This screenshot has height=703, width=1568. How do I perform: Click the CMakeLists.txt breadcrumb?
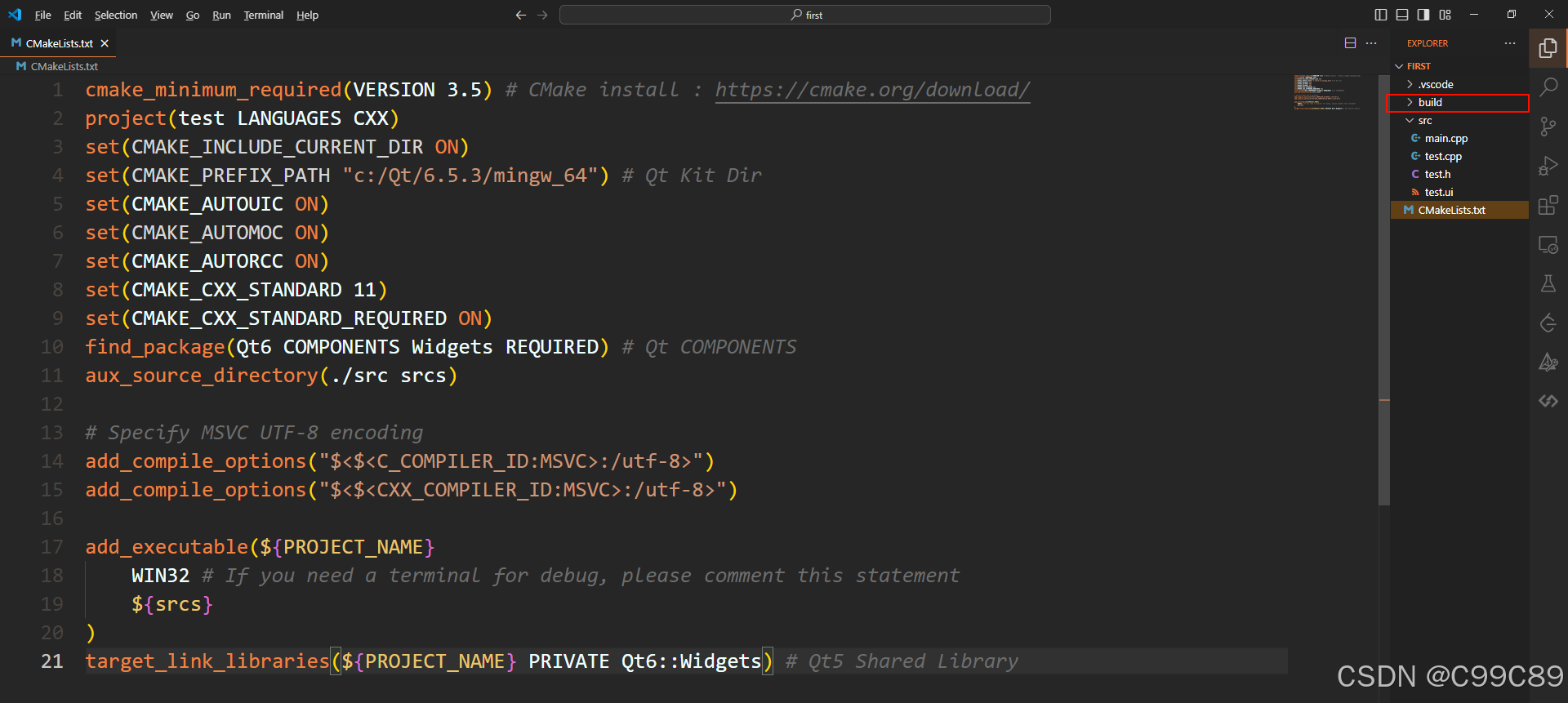click(64, 66)
